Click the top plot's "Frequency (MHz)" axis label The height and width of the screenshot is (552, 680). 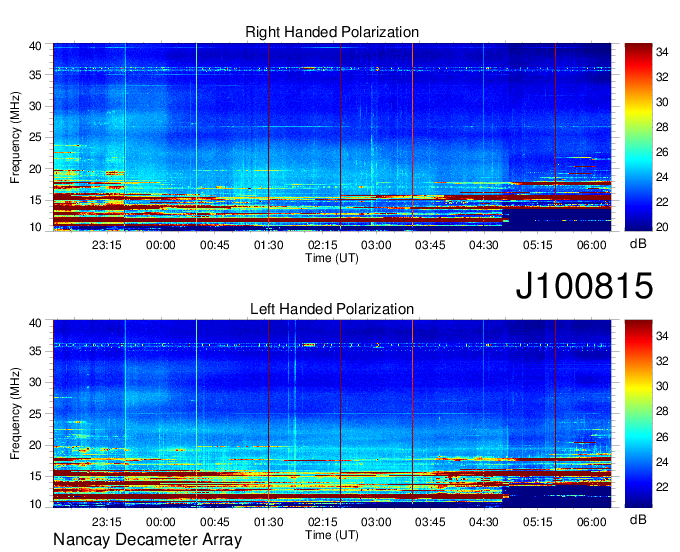15,137
